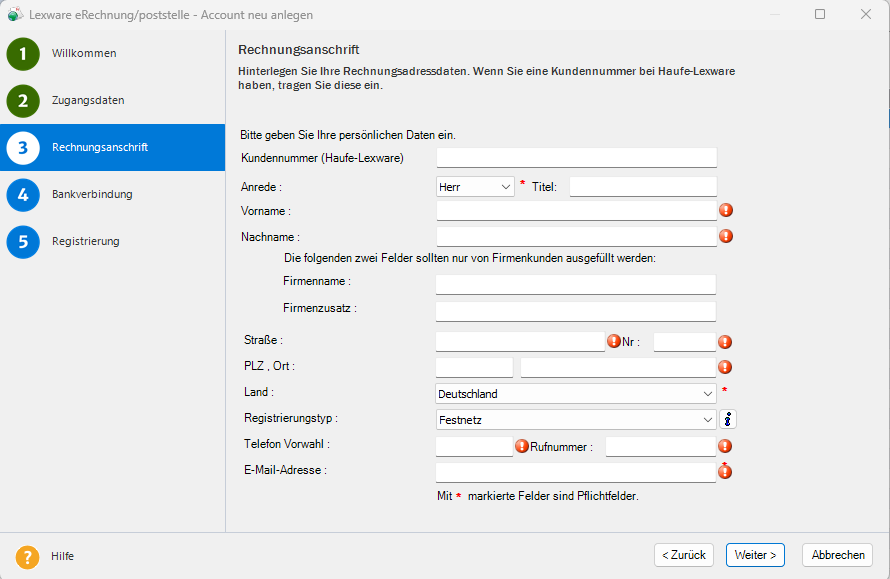Click the step 3 Rechnungsanschrift circle icon
This screenshot has width=890, height=579.
(23, 148)
